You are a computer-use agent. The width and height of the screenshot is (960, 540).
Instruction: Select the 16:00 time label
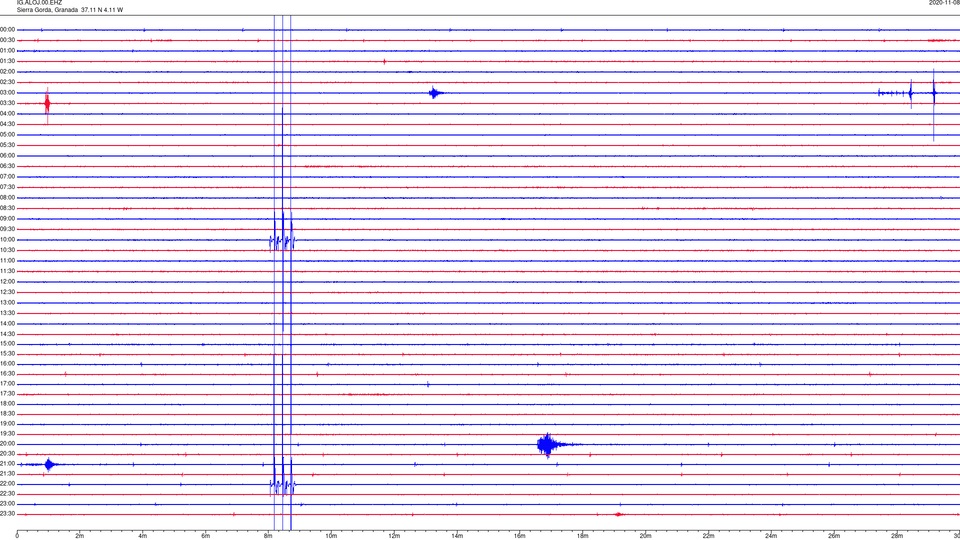tap(7, 364)
